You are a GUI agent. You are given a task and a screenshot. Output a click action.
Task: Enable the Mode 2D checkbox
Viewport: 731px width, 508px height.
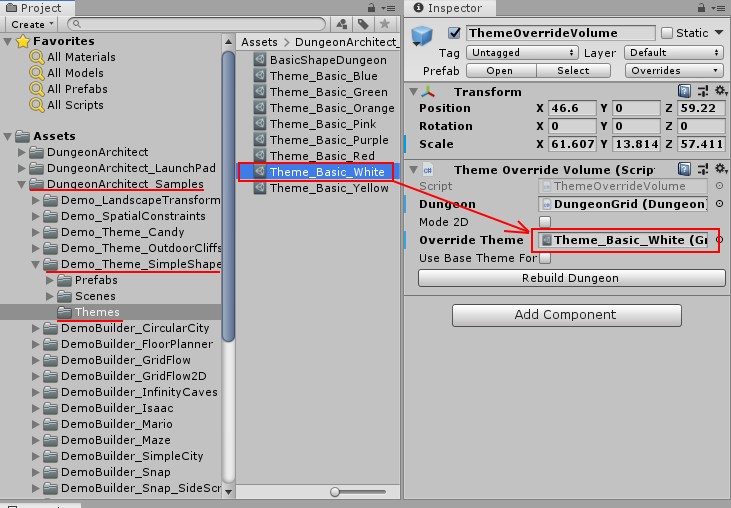tap(545, 222)
